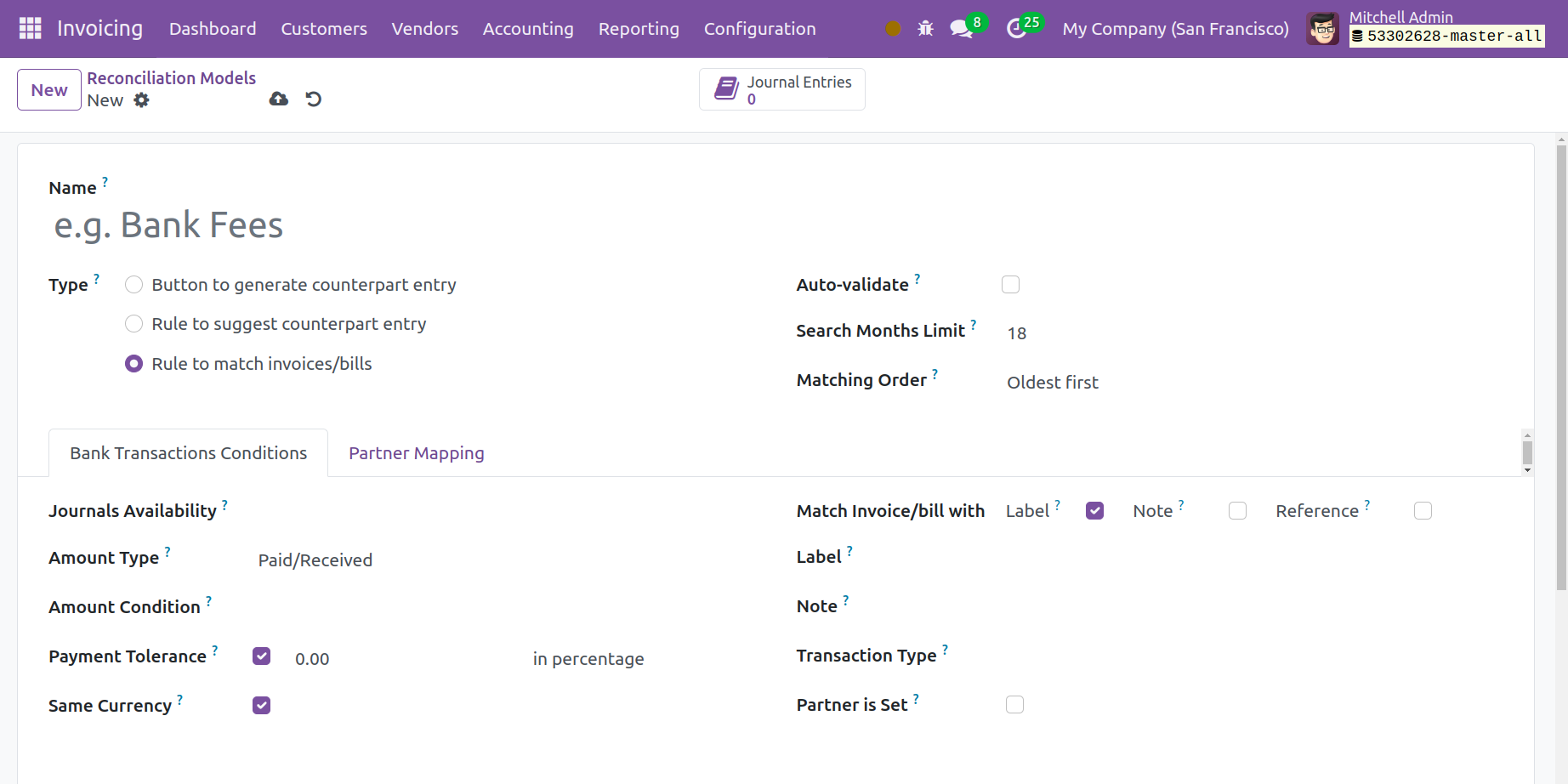Click the New record button
The width and height of the screenshot is (1568, 784).
pos(49,90)
